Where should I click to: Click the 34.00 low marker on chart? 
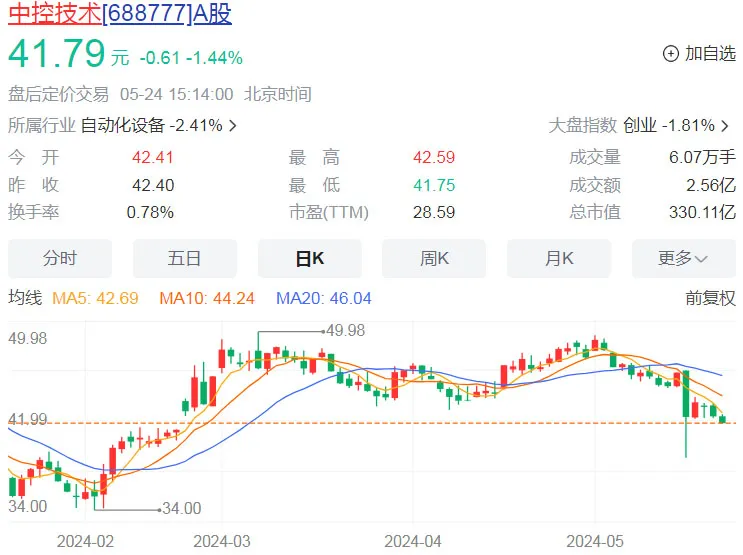coord(181,509)
